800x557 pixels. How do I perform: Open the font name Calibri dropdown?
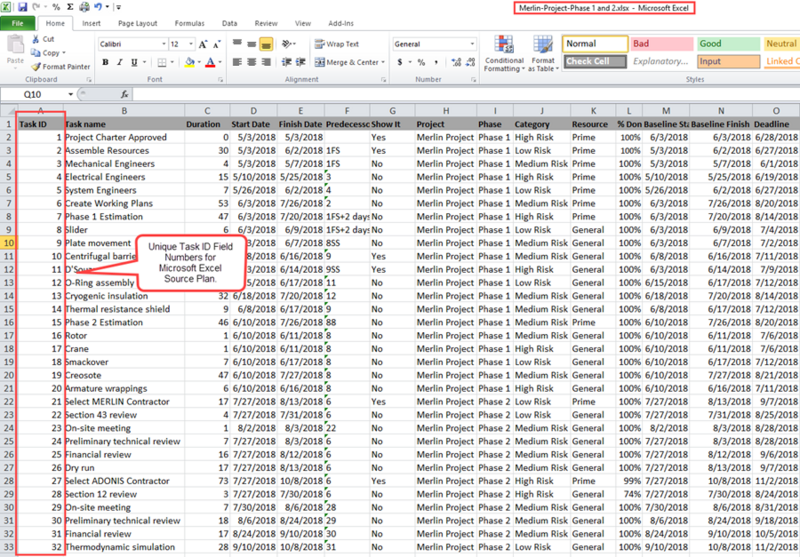point(164,44)
